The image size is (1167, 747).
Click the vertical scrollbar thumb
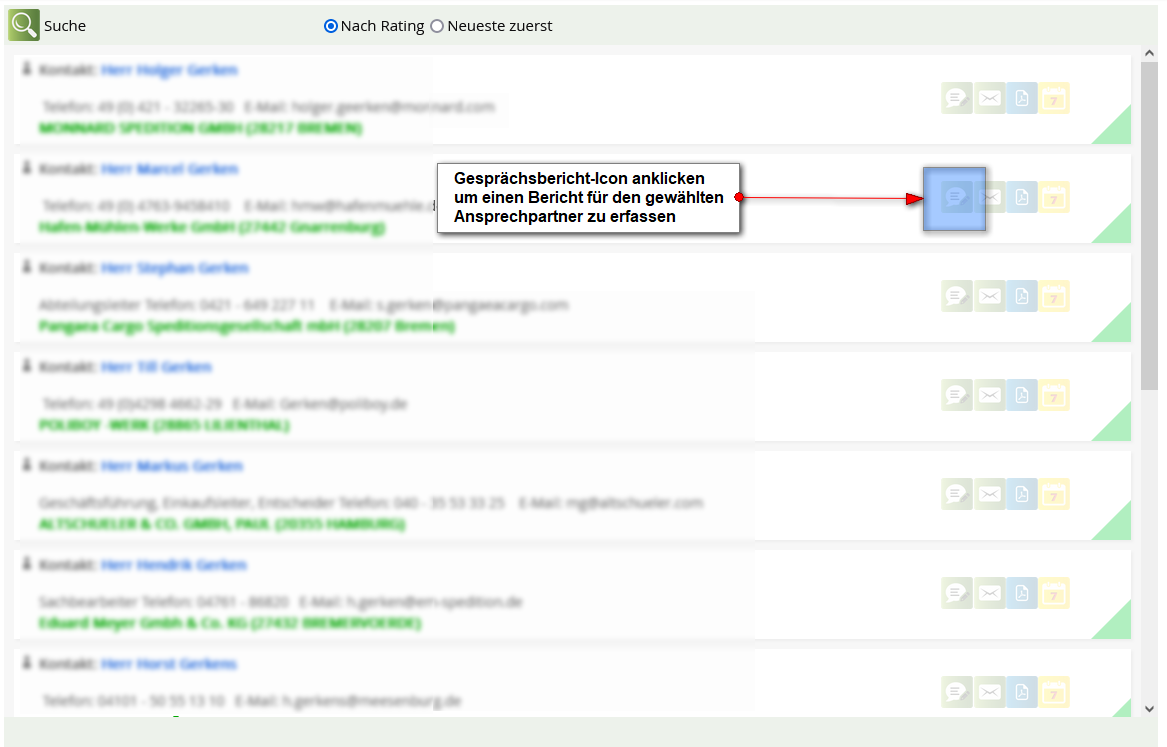(1149, 230)
